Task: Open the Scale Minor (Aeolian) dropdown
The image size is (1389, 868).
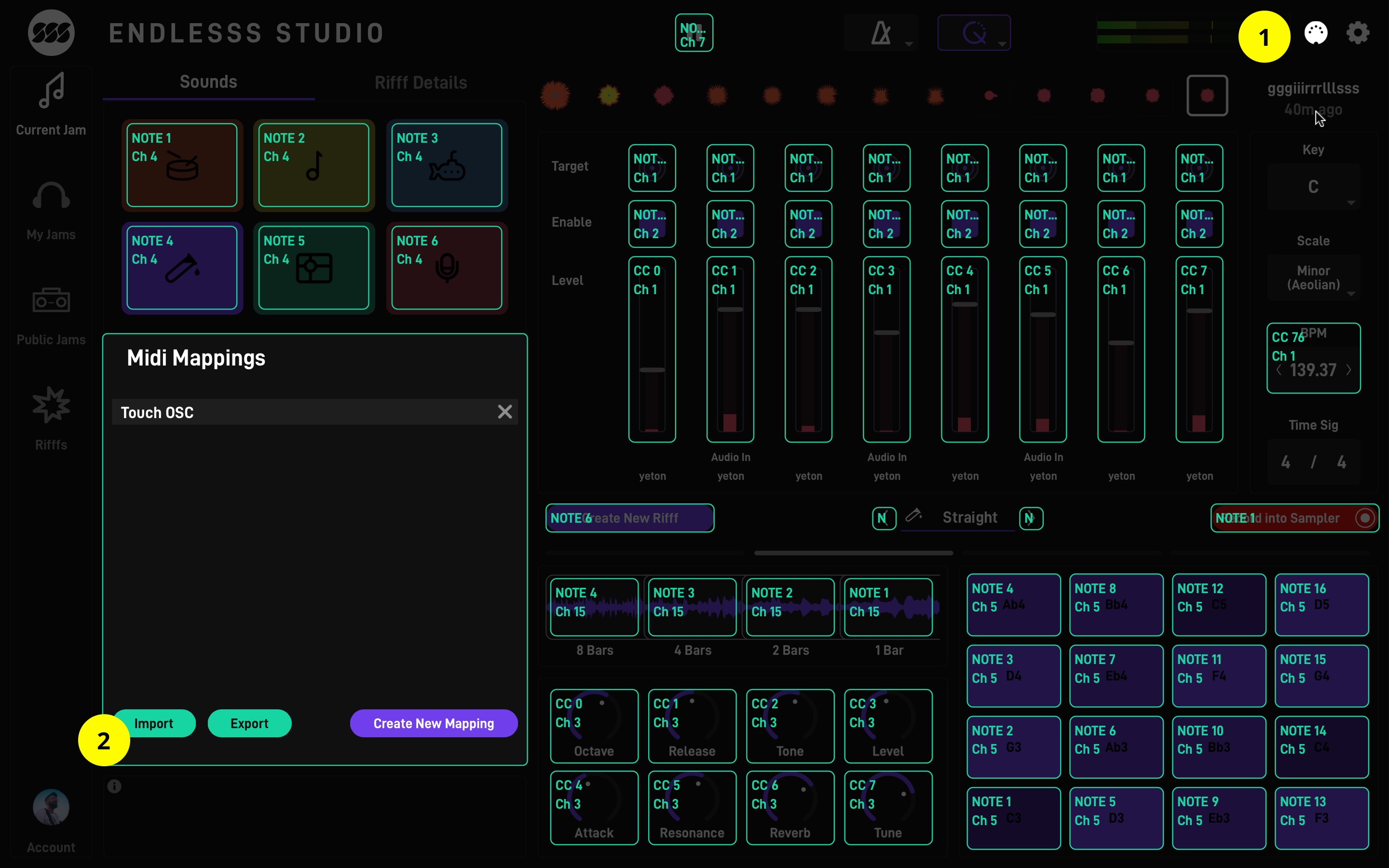Action: [1313, 278]
